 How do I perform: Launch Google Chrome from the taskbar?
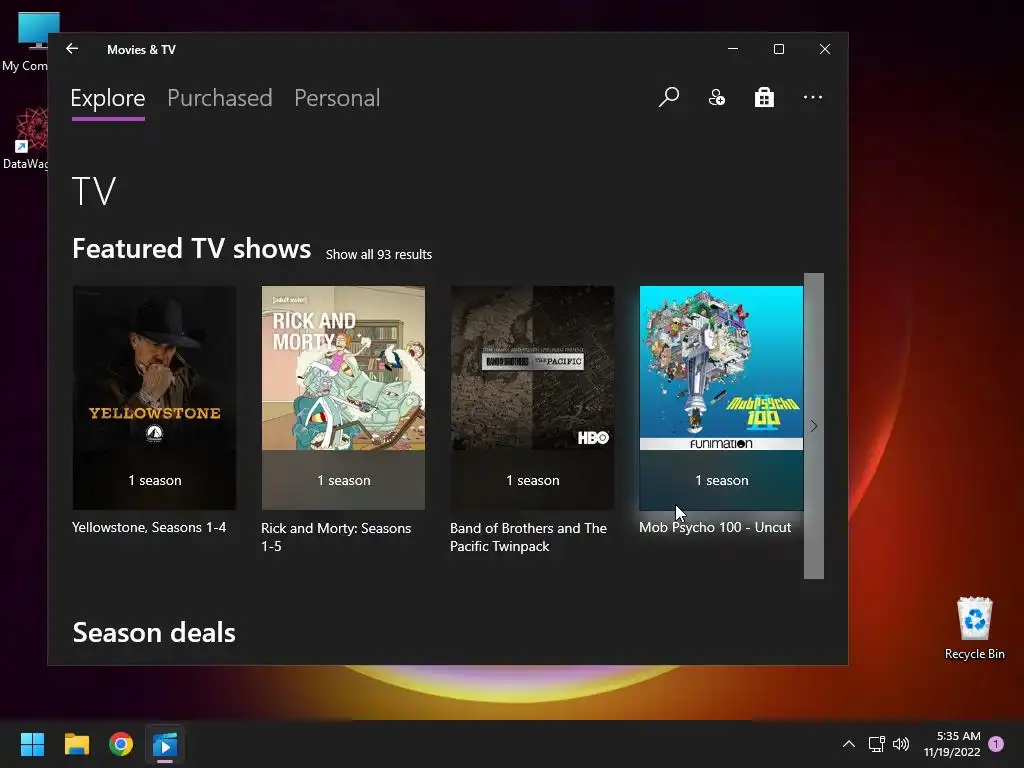(x=121, y=744)
